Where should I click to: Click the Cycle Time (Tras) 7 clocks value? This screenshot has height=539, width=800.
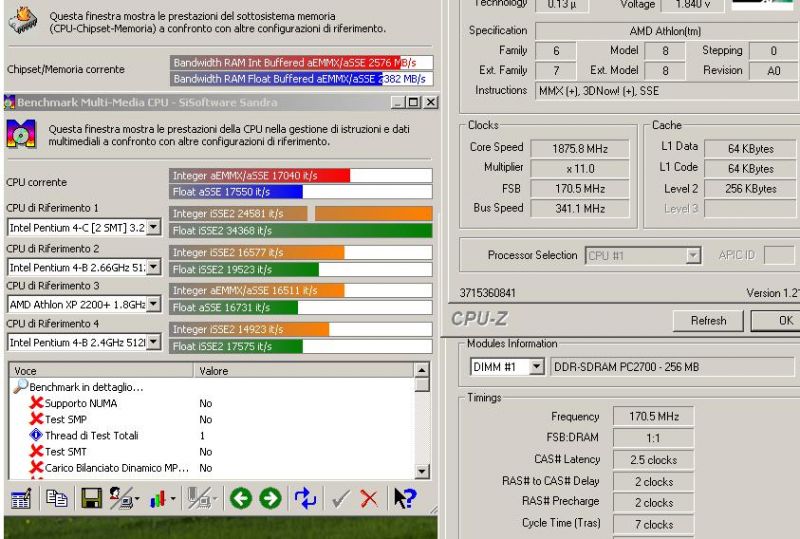[654, 524]
